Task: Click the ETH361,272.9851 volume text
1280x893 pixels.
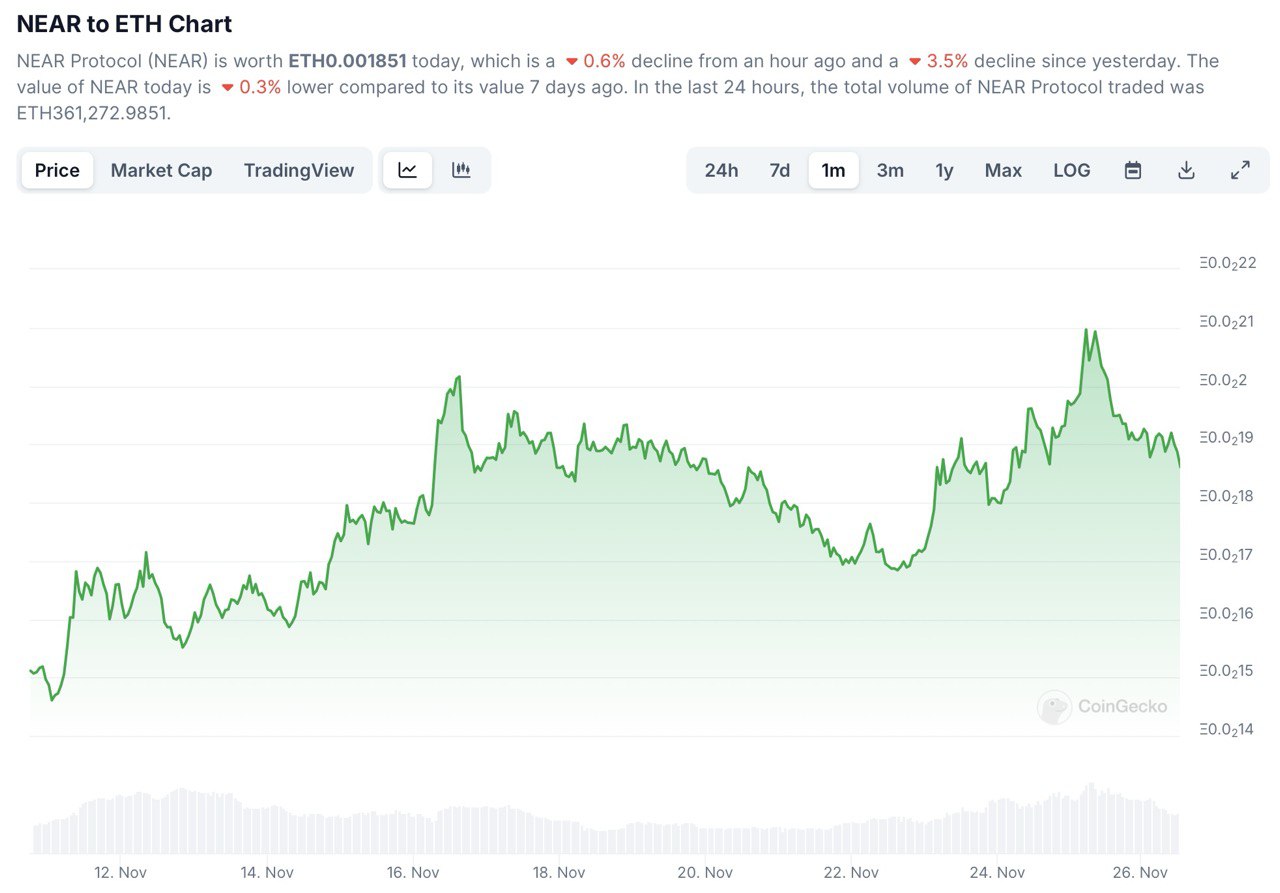Action: [x=94, y=113]
